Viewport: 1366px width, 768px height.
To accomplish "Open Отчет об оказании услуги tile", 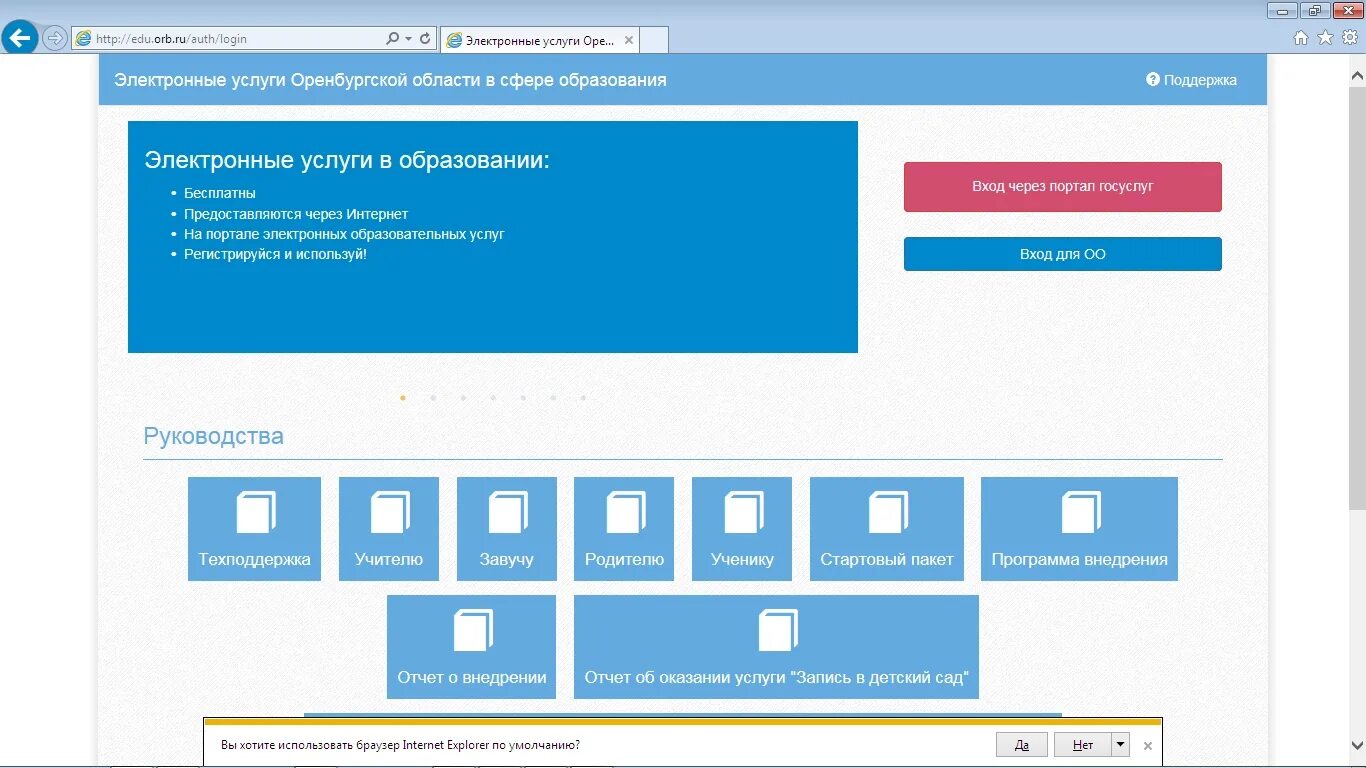I will click(776, 647).
